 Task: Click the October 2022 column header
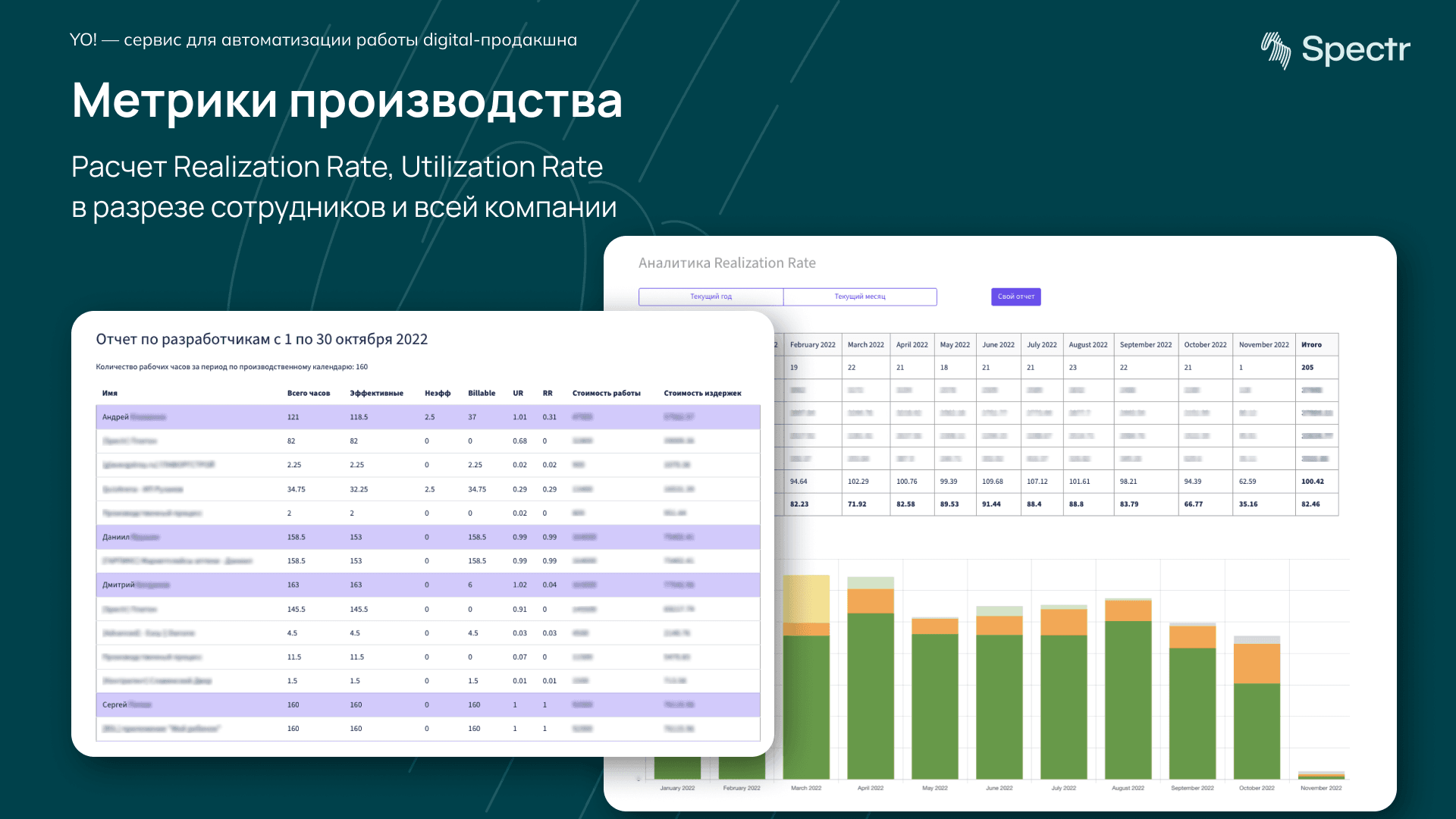pos(1205,344)
